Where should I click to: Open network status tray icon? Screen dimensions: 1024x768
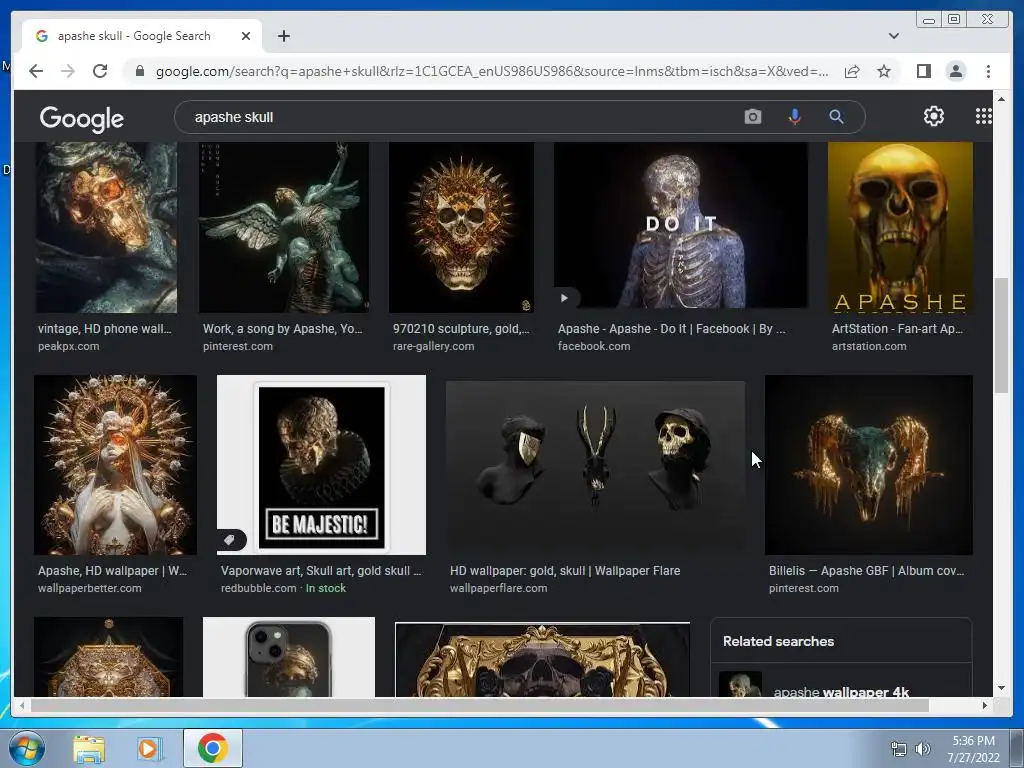click(899, 749)
